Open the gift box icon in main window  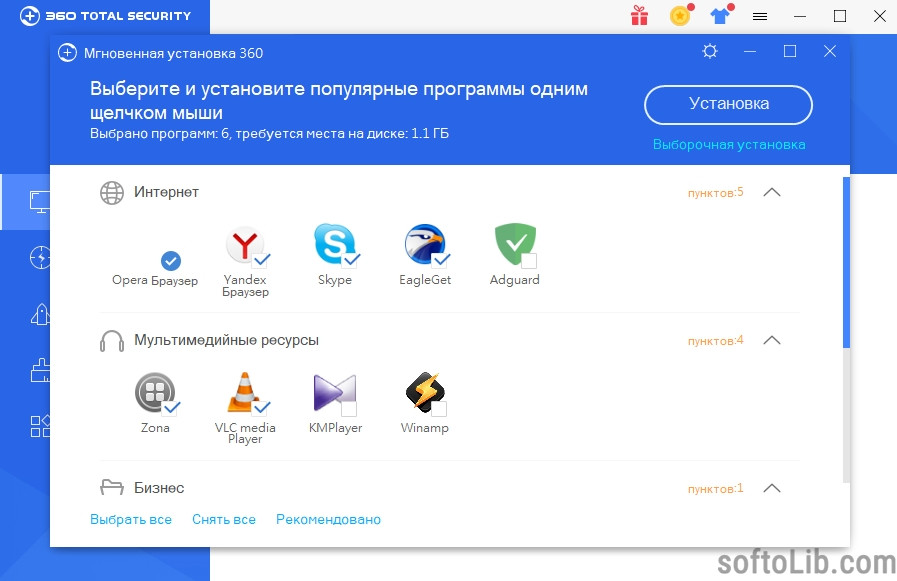click(640, 16)
